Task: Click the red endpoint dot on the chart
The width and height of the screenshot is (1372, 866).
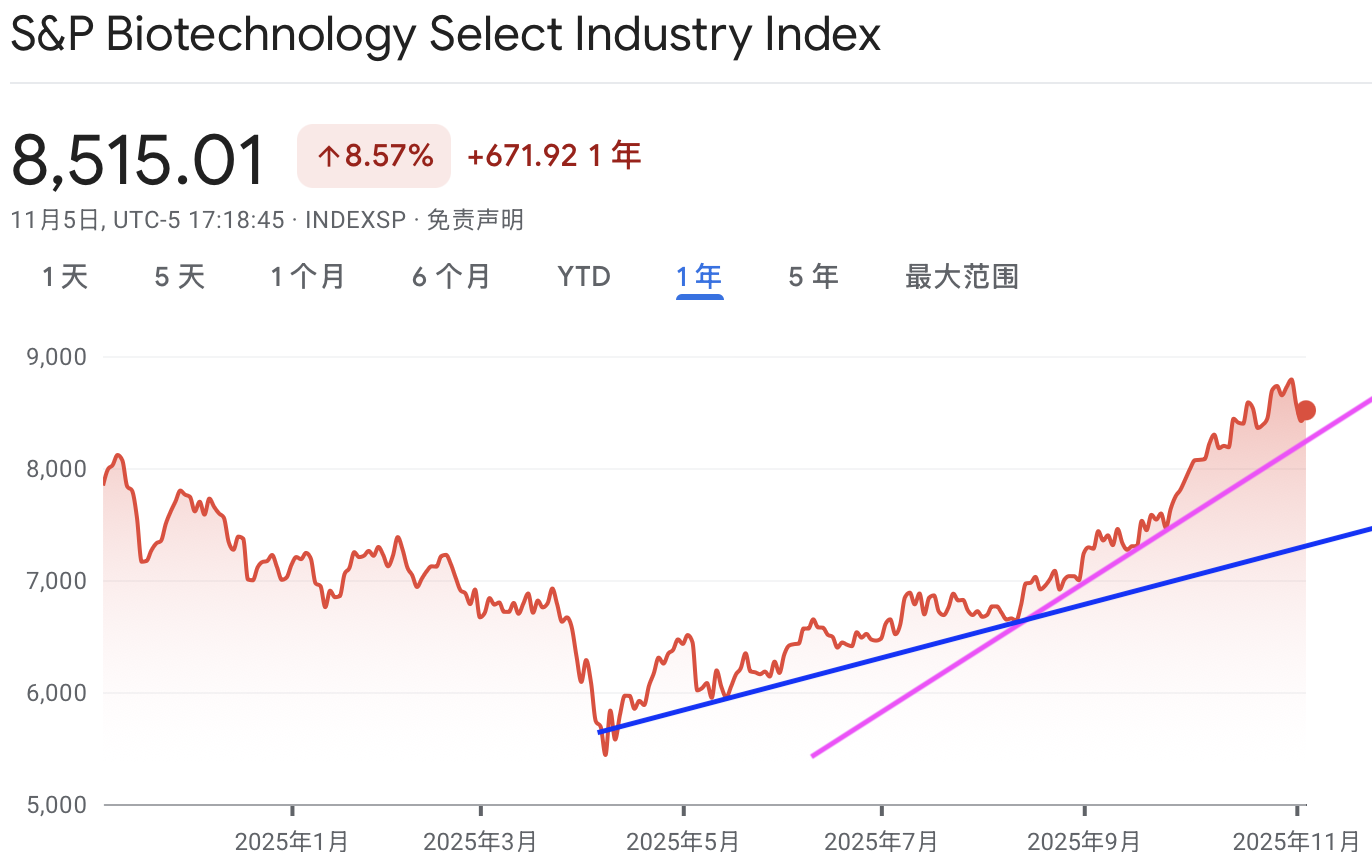Action: pyautogui.click(x=1305, y=410)
